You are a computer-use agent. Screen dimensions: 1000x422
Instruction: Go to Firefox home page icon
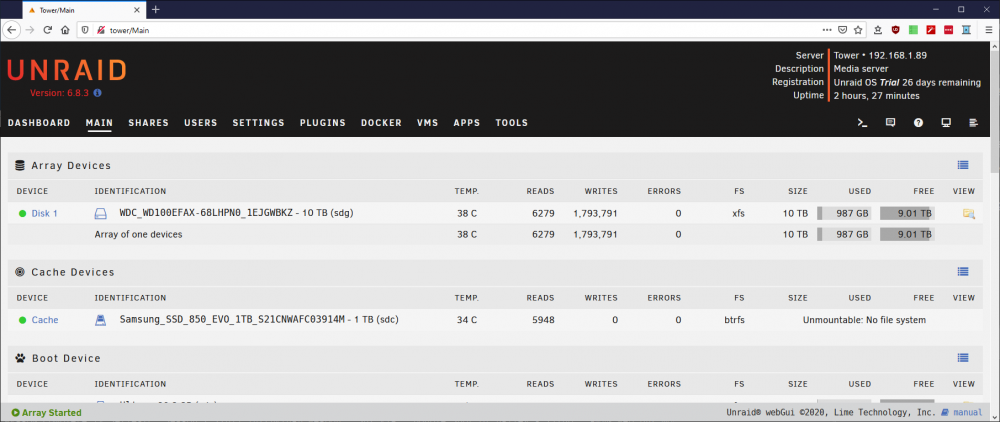tap(65, 29)
